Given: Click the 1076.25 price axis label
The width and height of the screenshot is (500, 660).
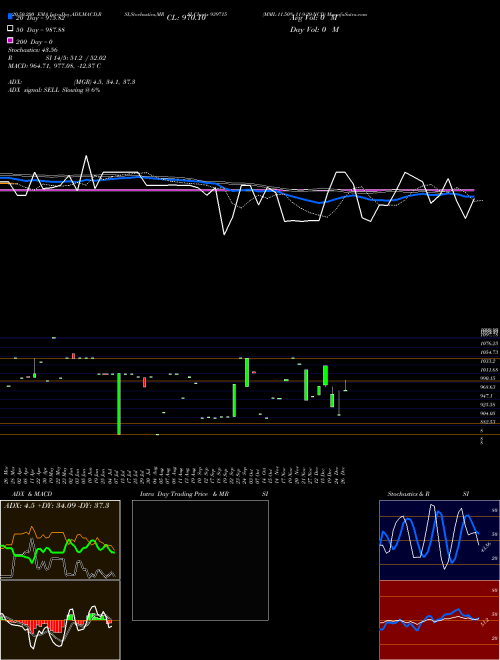Looking at the screenshot, I should (489, 343).
